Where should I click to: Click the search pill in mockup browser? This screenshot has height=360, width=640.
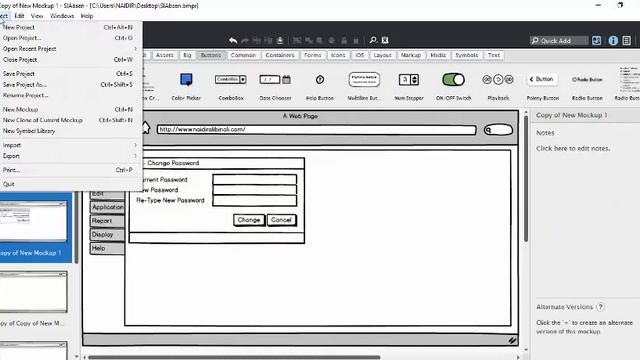click(x=498, y=130)
